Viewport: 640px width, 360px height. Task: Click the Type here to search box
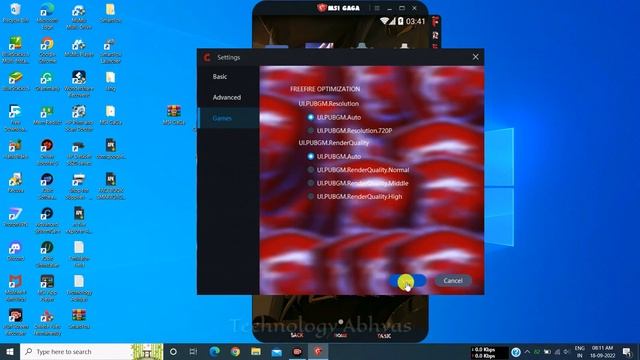91,351
